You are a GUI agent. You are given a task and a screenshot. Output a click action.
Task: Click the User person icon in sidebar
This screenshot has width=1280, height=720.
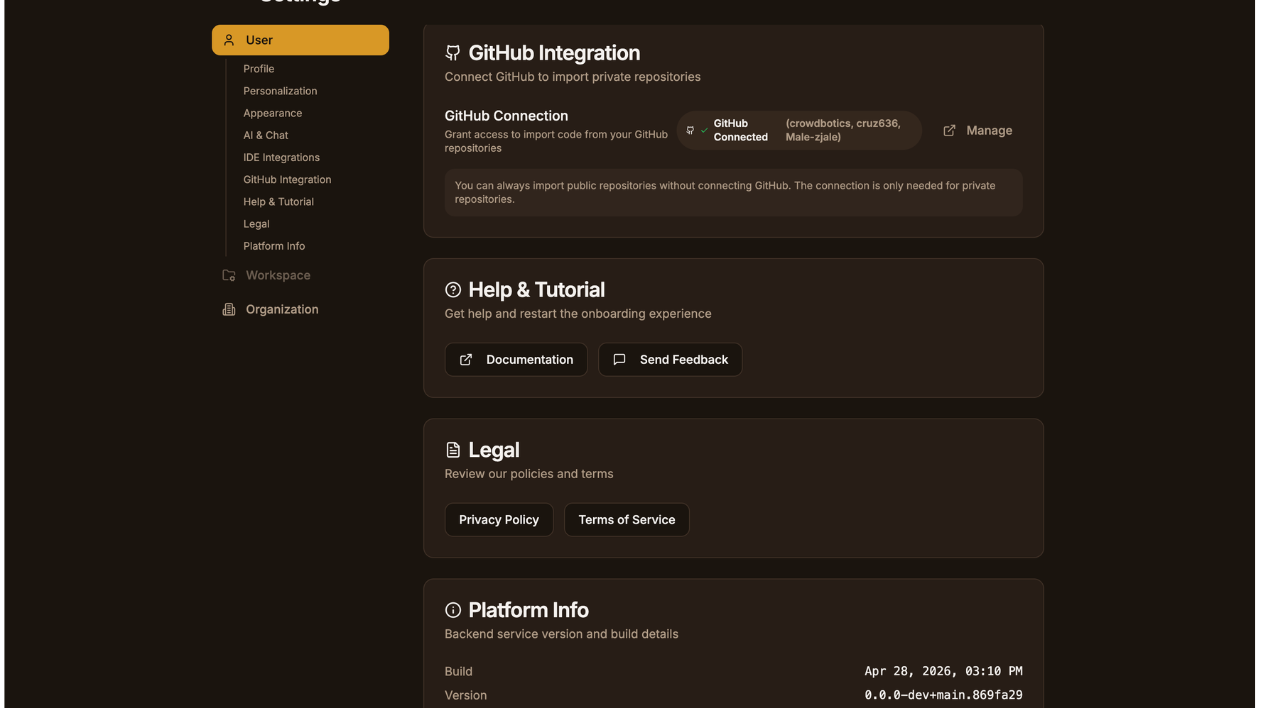229,40
